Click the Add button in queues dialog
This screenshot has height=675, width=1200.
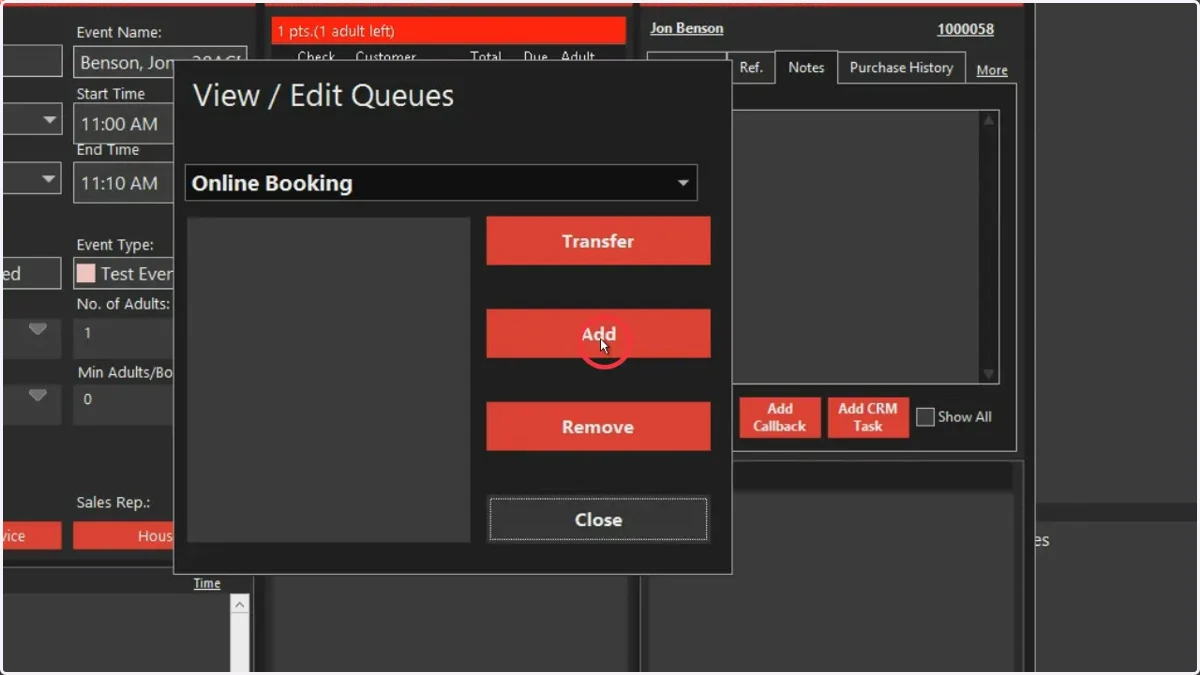(598, 334)
